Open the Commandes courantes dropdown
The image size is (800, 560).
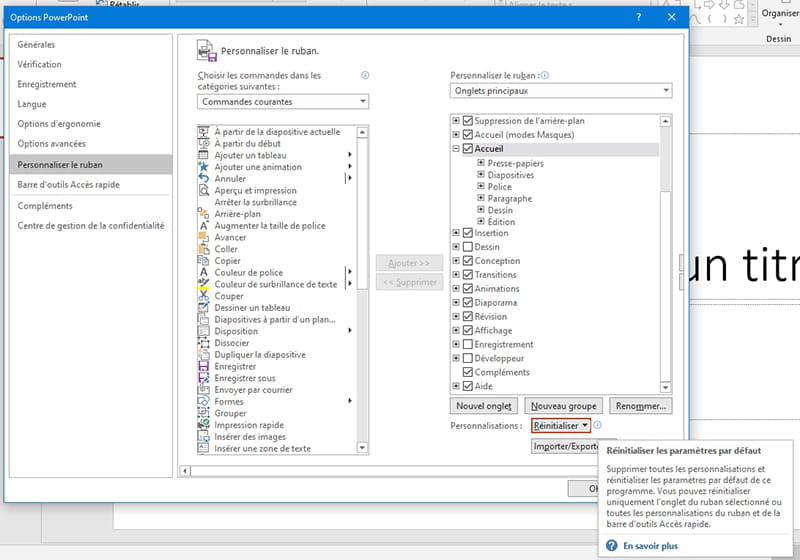pos(283,101)
